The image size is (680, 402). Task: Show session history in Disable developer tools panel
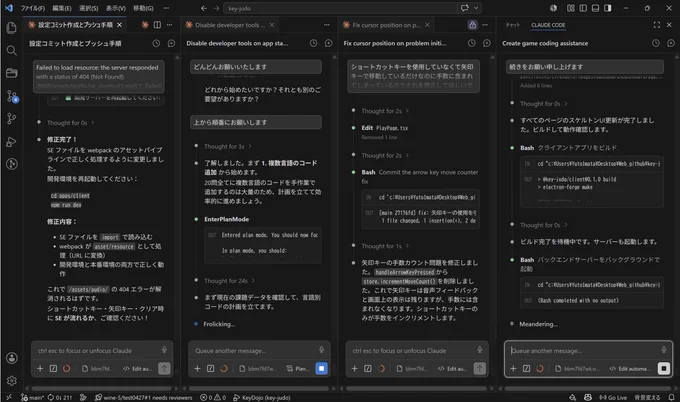pos(313,43)
